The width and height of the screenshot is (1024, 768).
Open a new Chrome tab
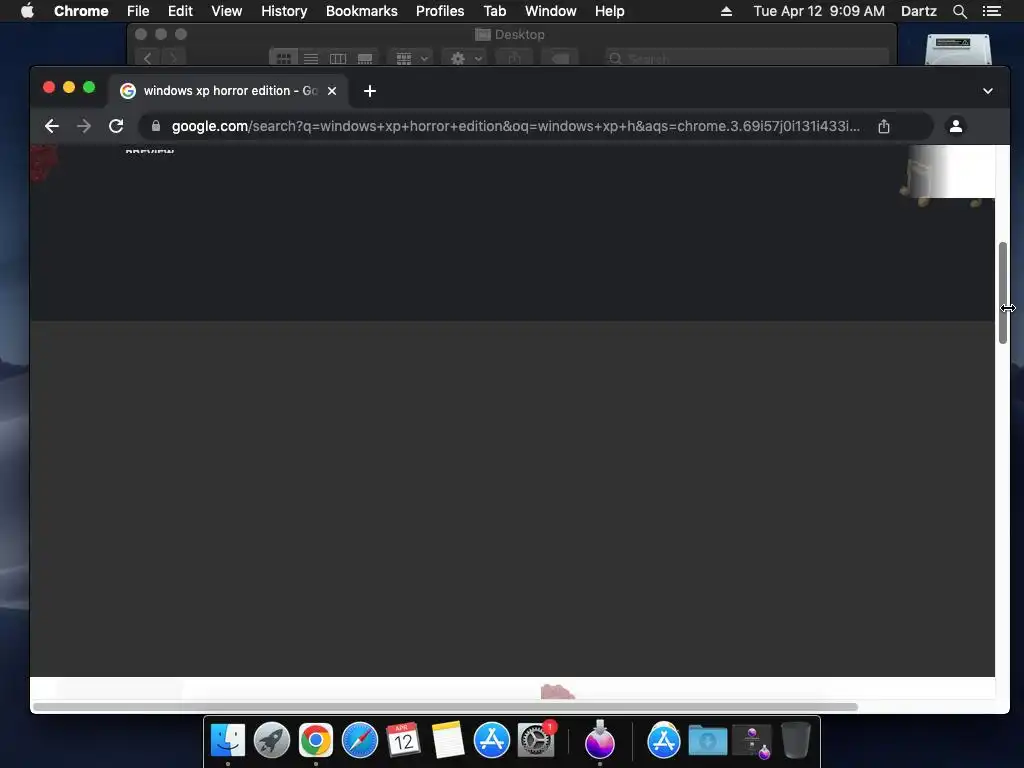click(x=370, y=91)
